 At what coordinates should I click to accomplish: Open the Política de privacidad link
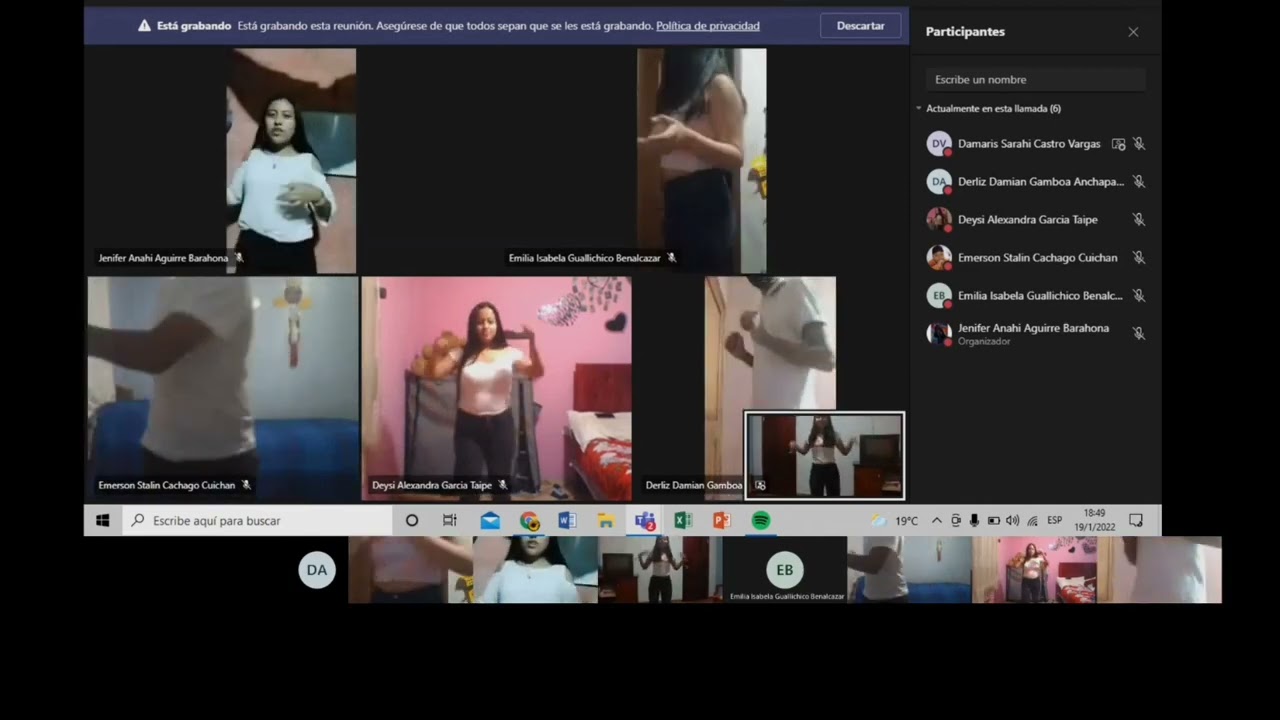pyautogui.click(x=708, y=26)
